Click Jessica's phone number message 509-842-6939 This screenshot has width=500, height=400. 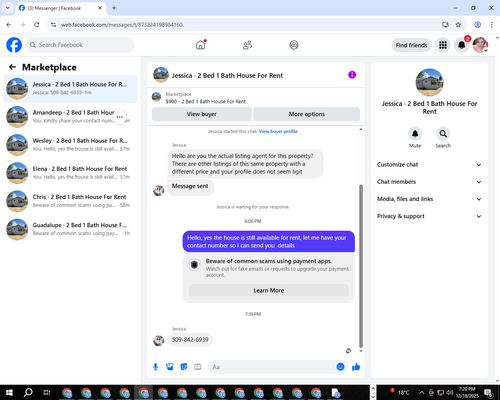point(190,340)
